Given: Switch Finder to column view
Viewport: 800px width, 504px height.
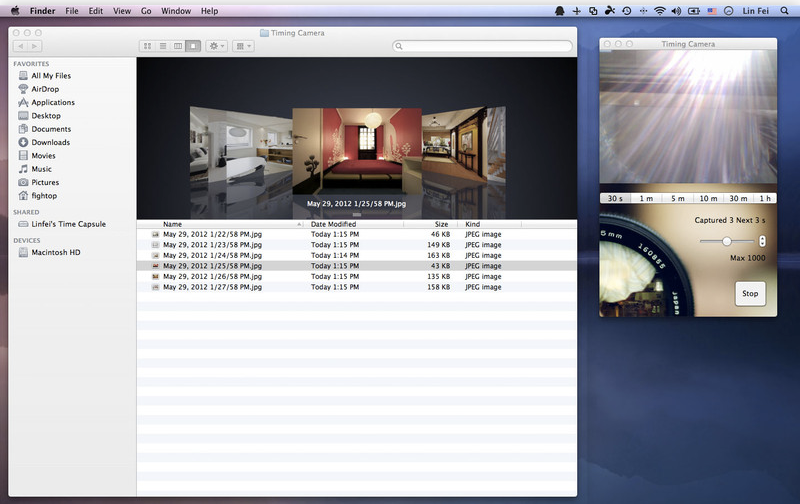Looking at the screenshot, I should click(178, 46).
